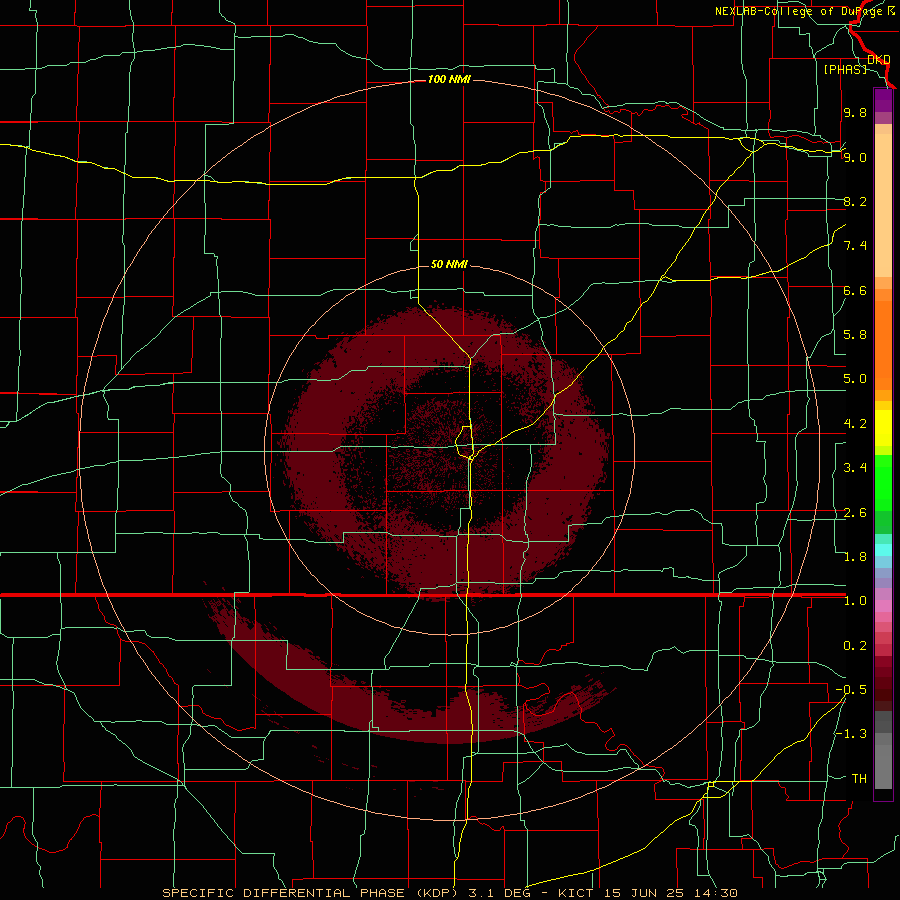
Task: Select the 50 NMI range ring label
Action: [449, 264]
